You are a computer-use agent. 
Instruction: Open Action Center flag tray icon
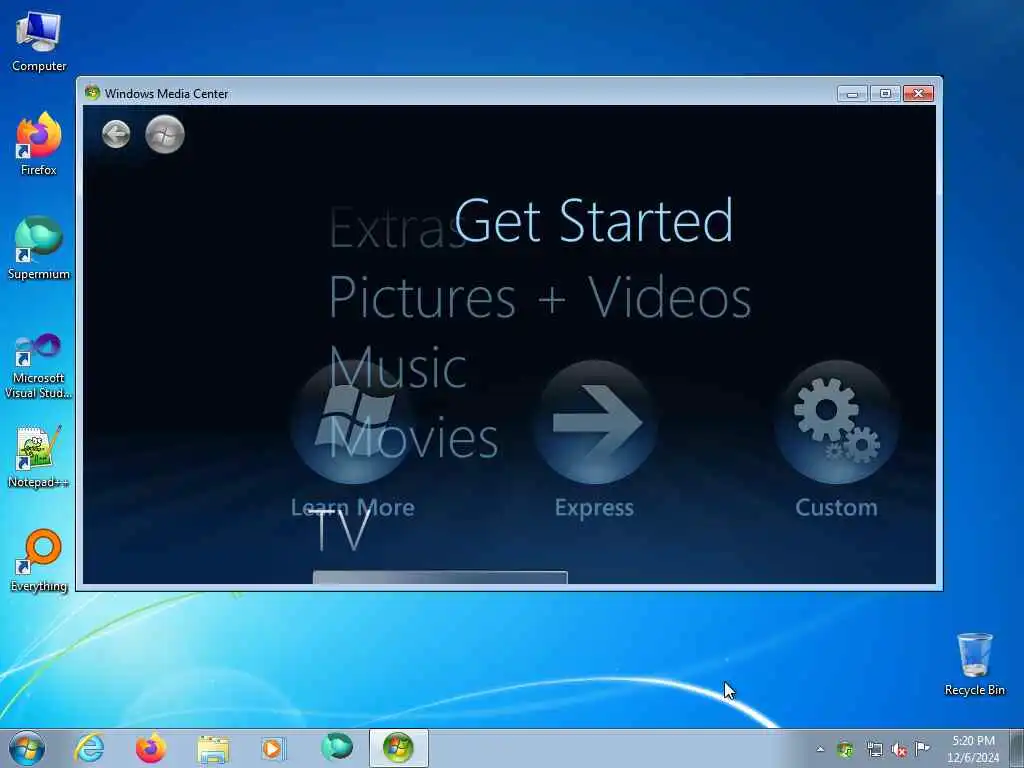point(922,748)
